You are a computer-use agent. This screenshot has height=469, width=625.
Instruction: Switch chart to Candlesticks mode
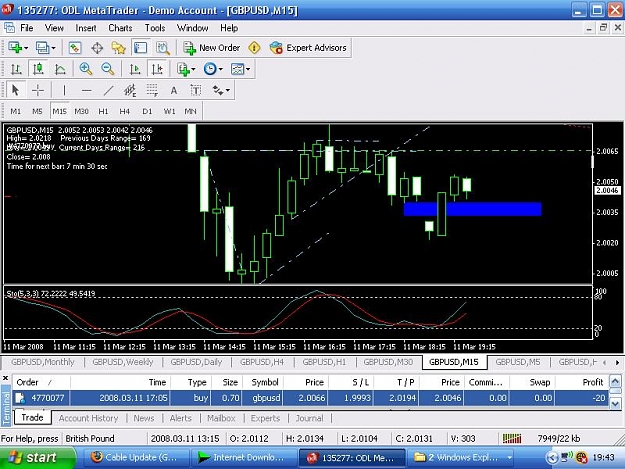tap(38, 69)
